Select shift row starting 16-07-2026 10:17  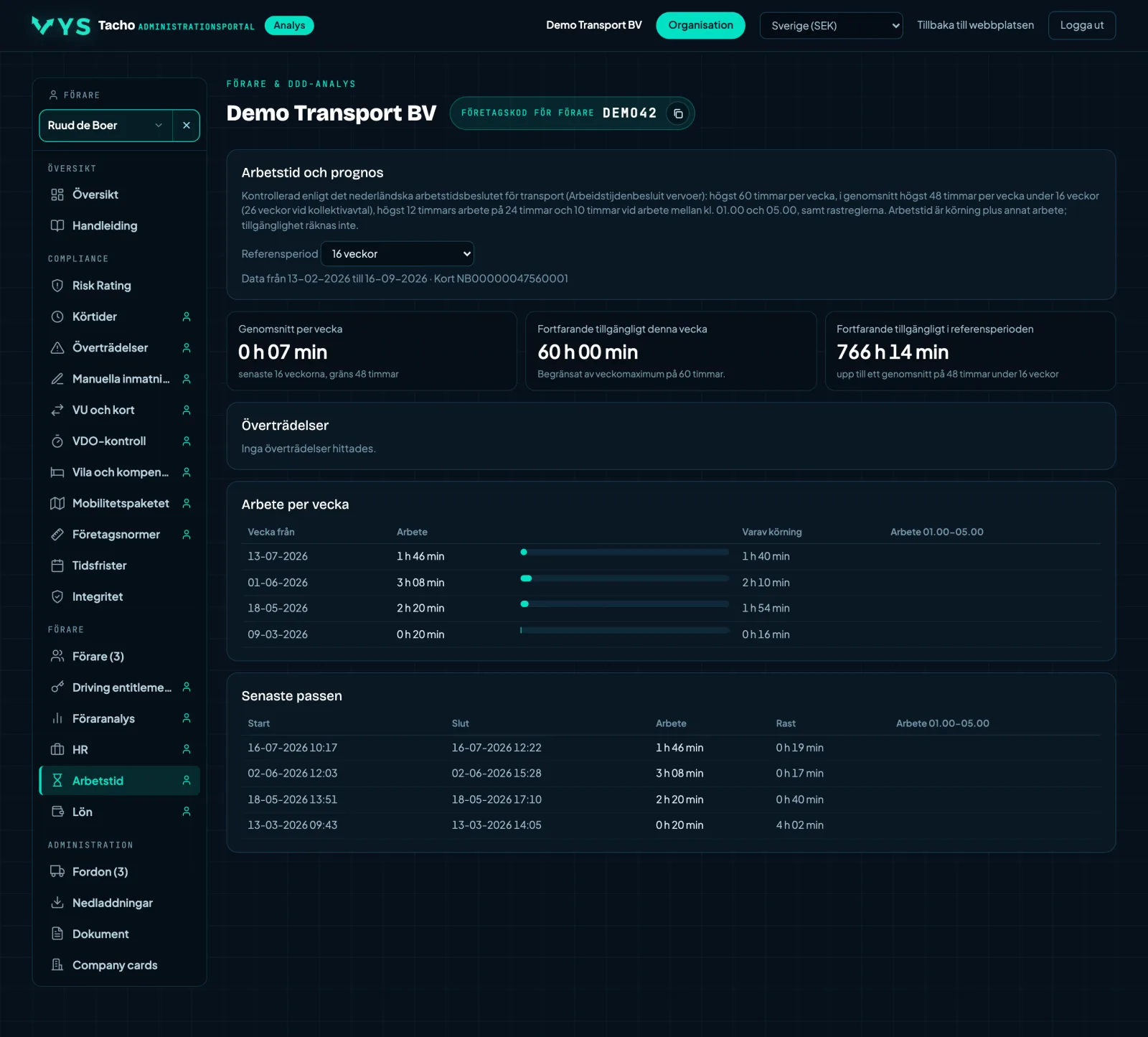point(671,748)
